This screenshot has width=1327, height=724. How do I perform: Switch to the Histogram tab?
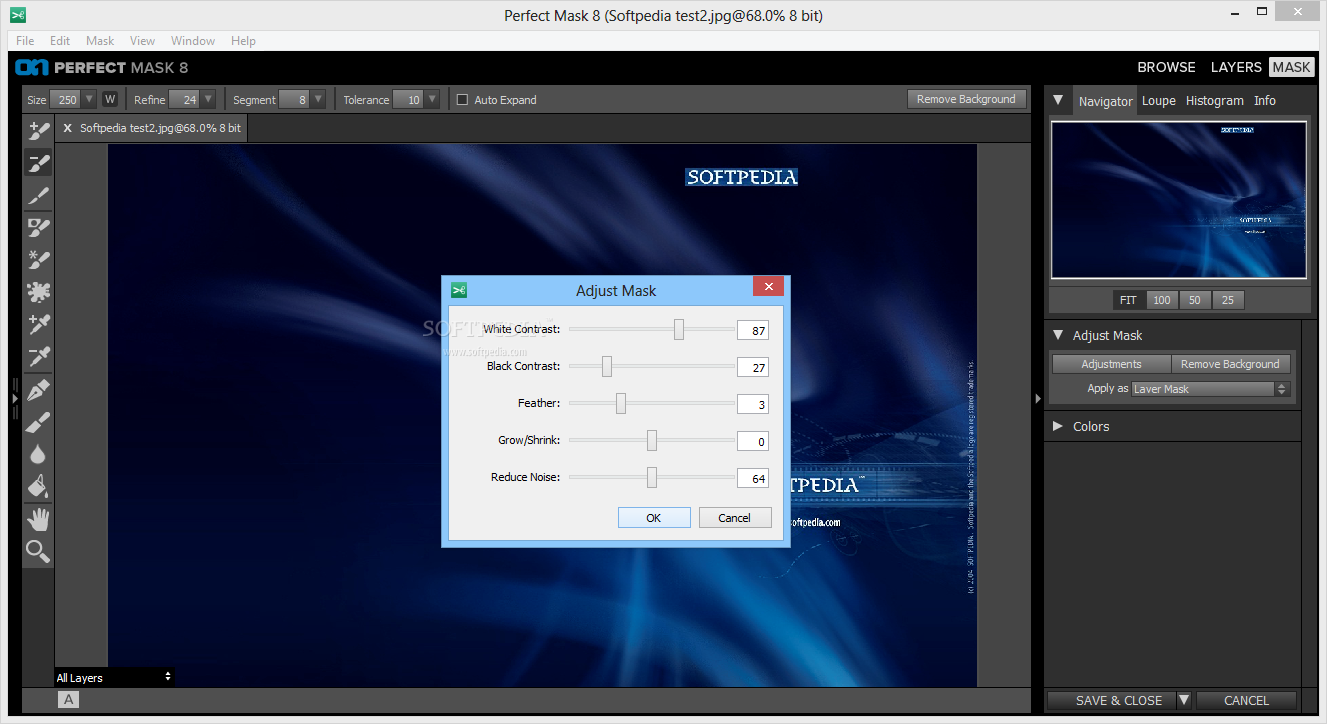pyautogui.click(x=1215, y=100)
